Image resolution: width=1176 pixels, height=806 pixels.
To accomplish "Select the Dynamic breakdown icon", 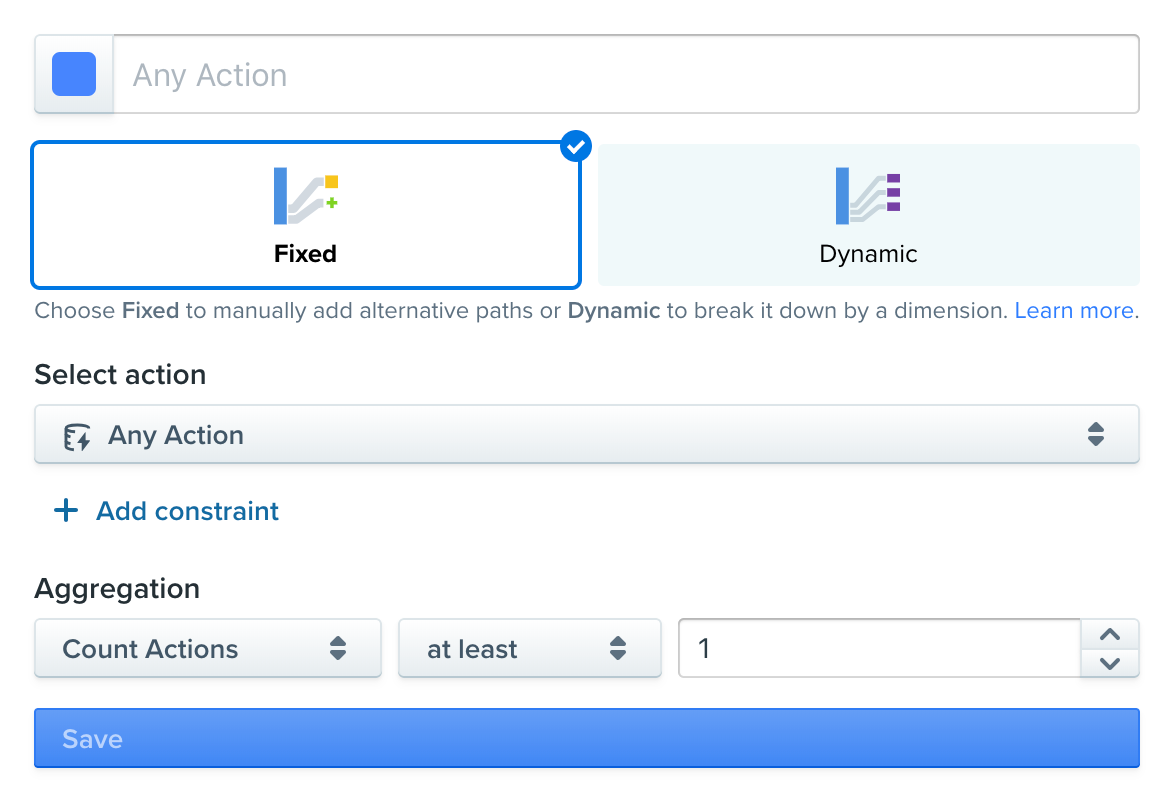I will click(x=868, y=196).
